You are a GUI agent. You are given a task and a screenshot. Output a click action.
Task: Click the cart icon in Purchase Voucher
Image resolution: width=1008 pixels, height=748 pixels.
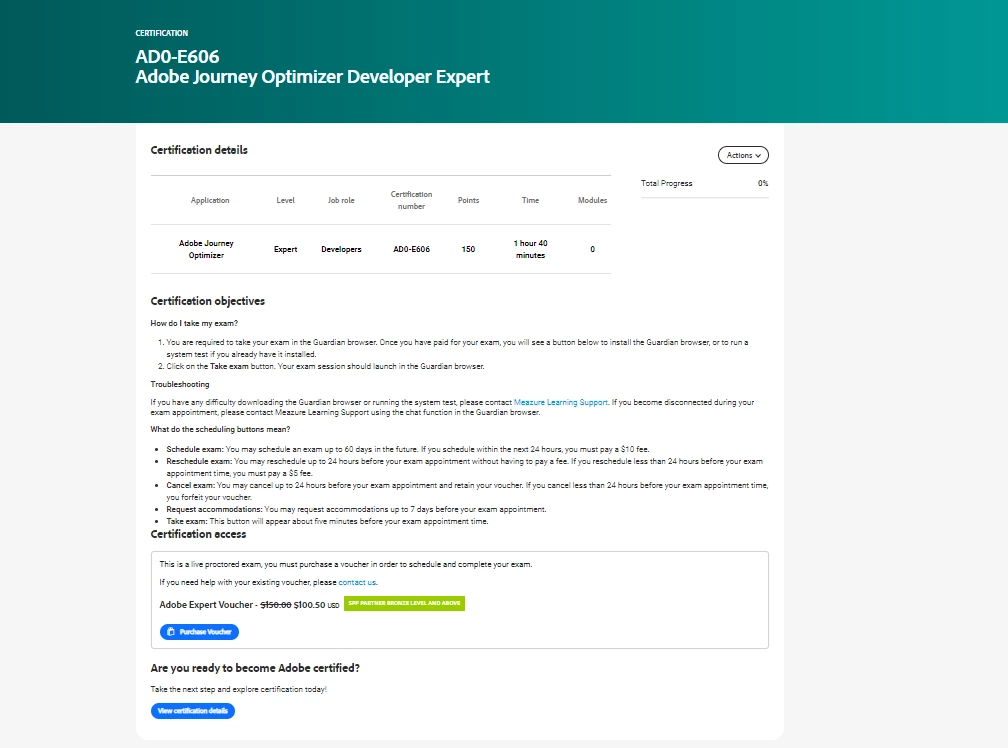[x=171, y=632]
